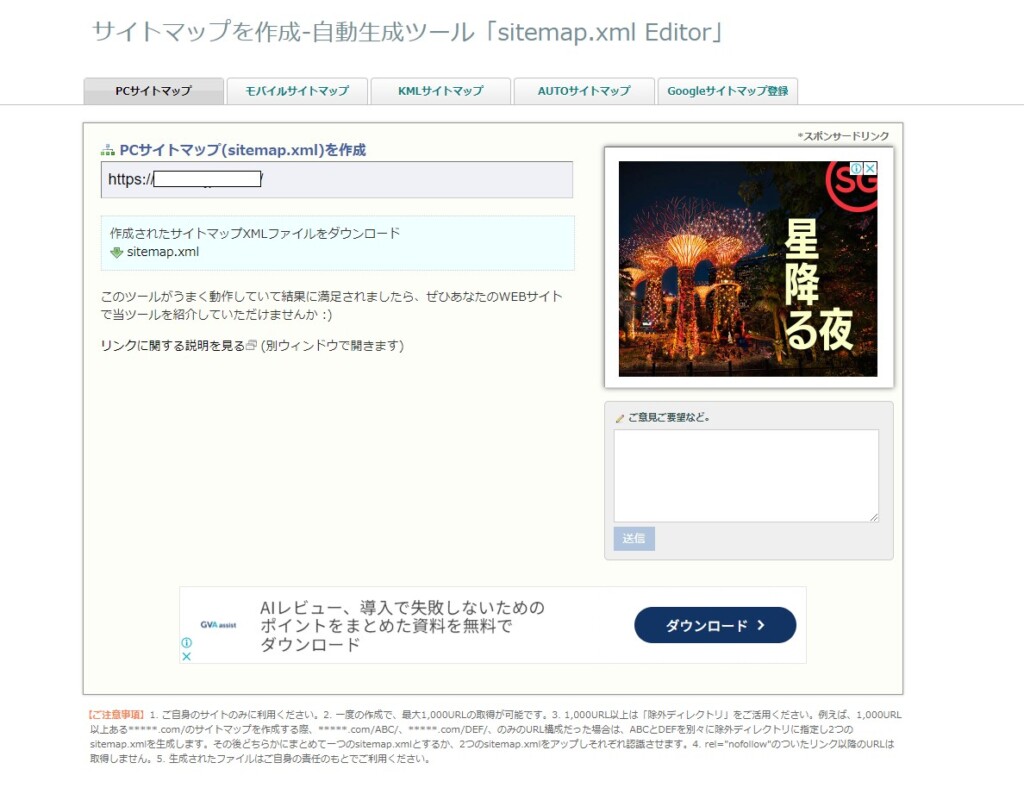Viewport: 1024px width, 794px height.
Task: Click the blue ダウンロード button in the ad
Action: pos(715,625)
